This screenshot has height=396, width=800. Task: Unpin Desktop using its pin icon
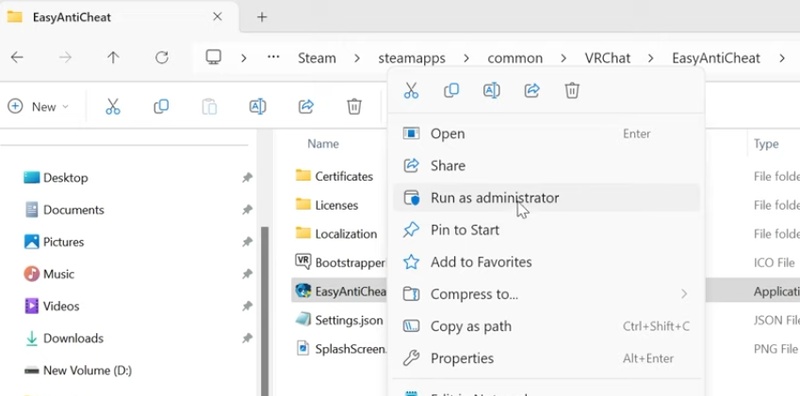point(247,178)
